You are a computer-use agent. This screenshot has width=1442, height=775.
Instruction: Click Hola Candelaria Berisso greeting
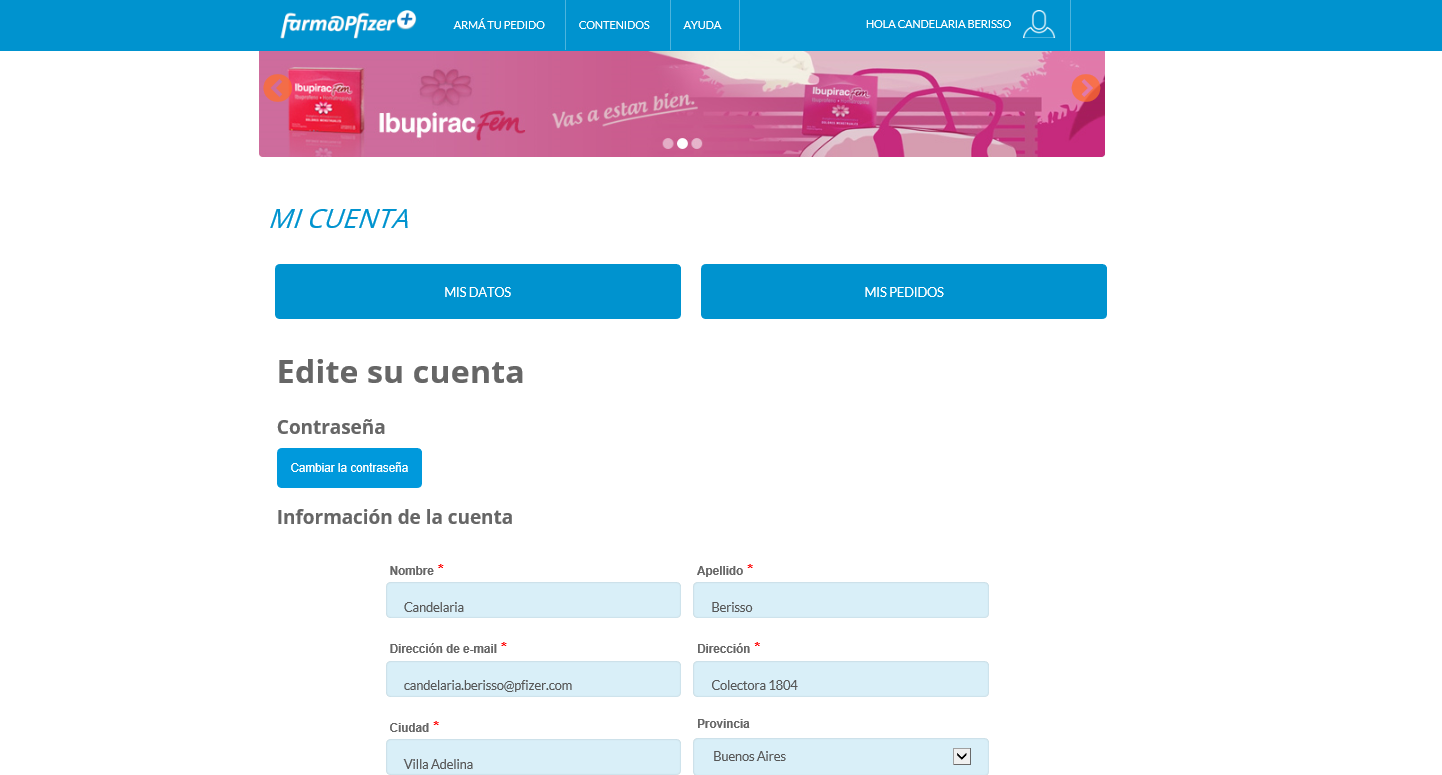point(938,24)
